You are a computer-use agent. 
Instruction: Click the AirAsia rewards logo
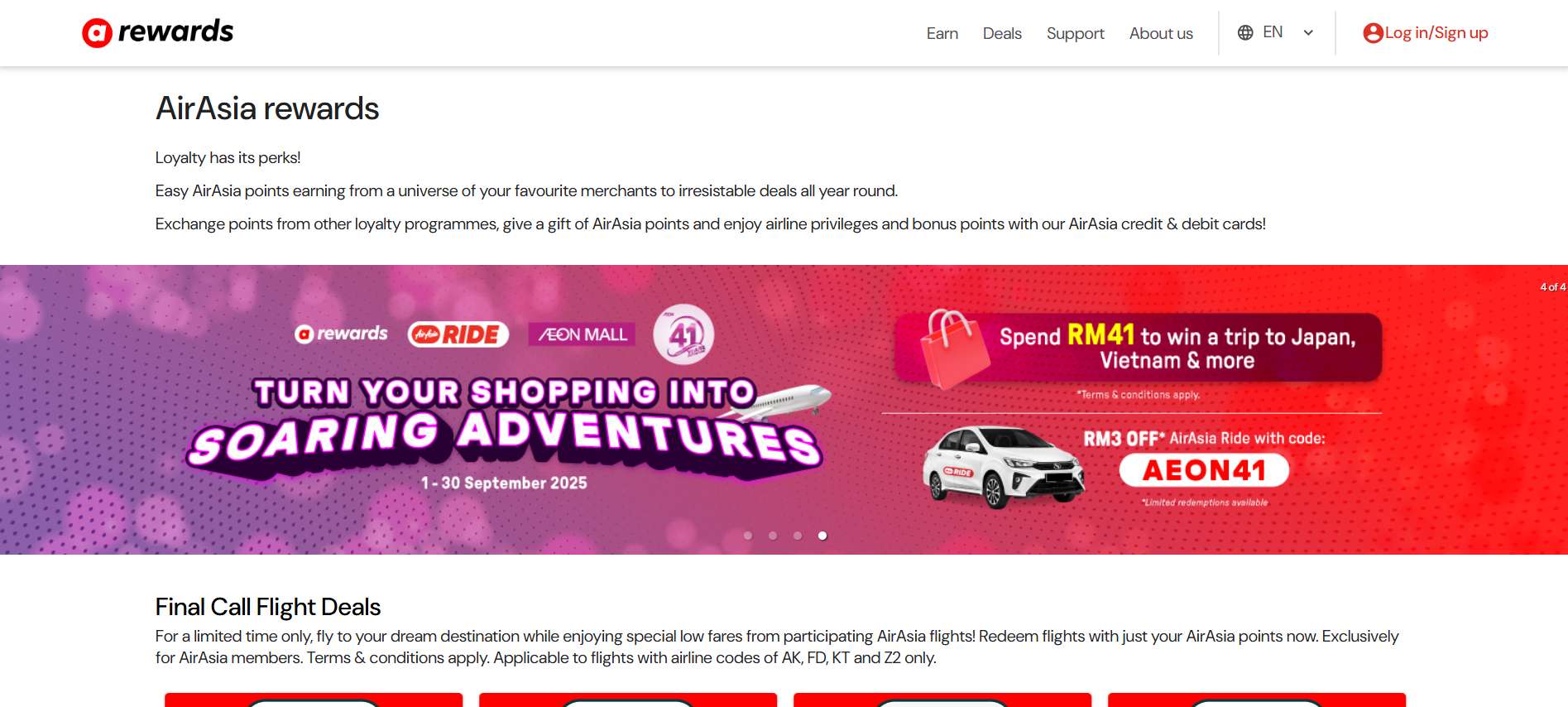coord(157,32)
